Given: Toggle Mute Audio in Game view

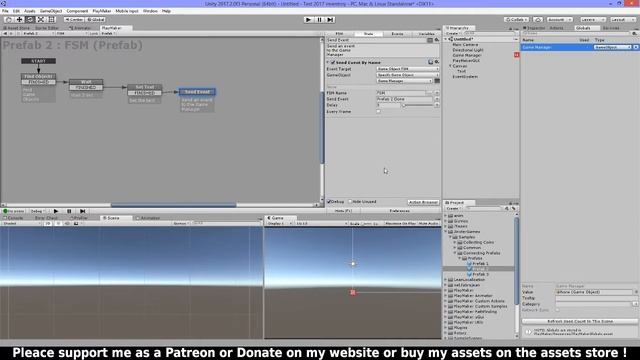Looking at the screenshot, I should (x=428, y=224).
